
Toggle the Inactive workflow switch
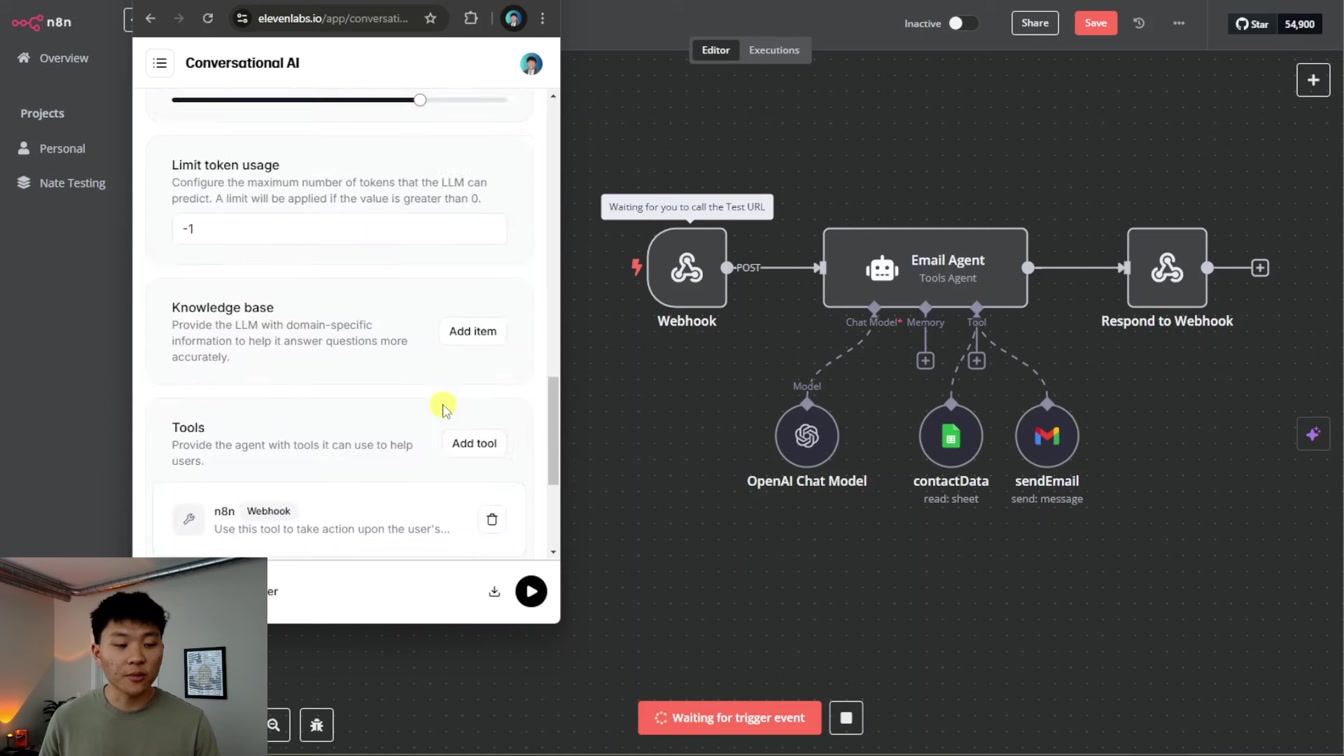(x=962, y=23)
